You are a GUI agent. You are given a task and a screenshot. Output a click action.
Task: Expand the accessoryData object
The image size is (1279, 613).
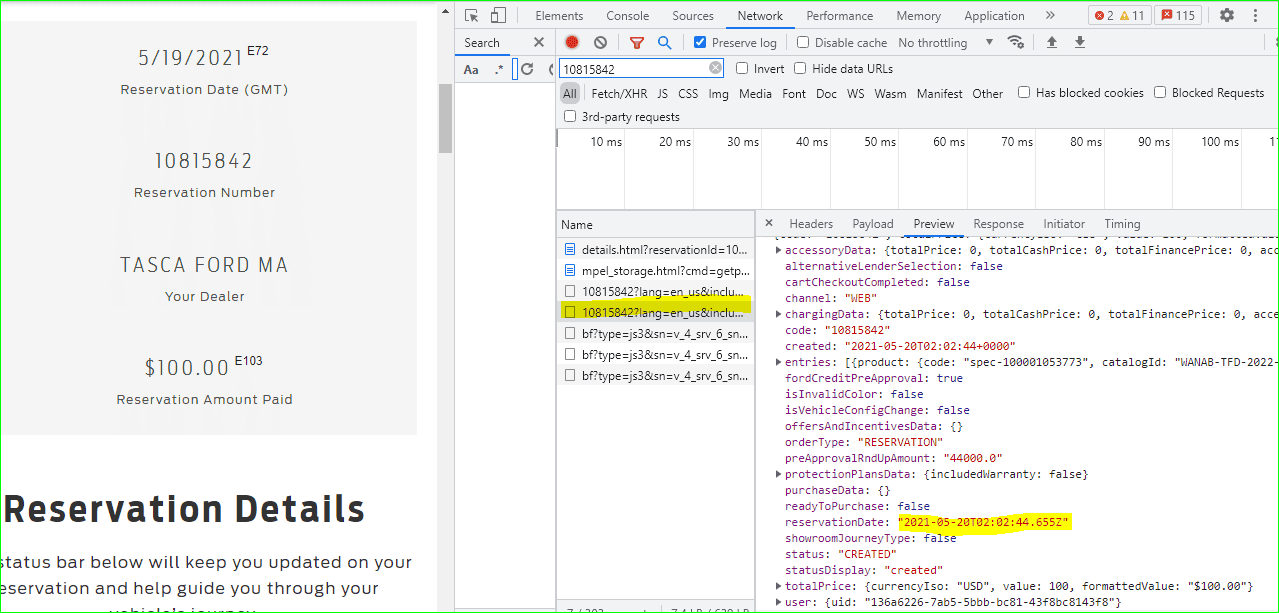779,250
